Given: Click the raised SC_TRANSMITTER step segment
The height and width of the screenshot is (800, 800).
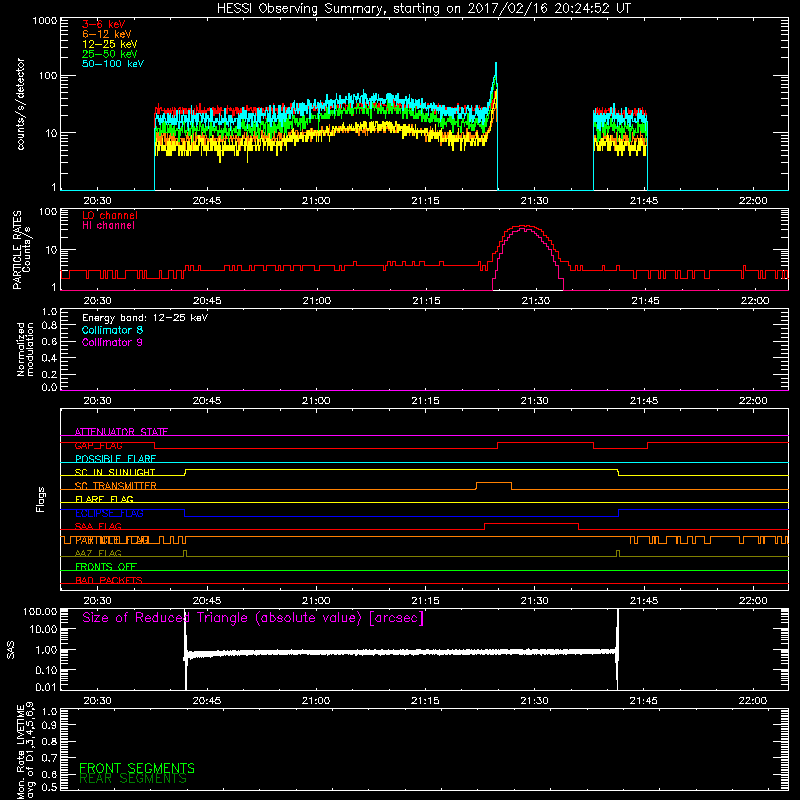Looking at the screenshot, I should point(493,483).
